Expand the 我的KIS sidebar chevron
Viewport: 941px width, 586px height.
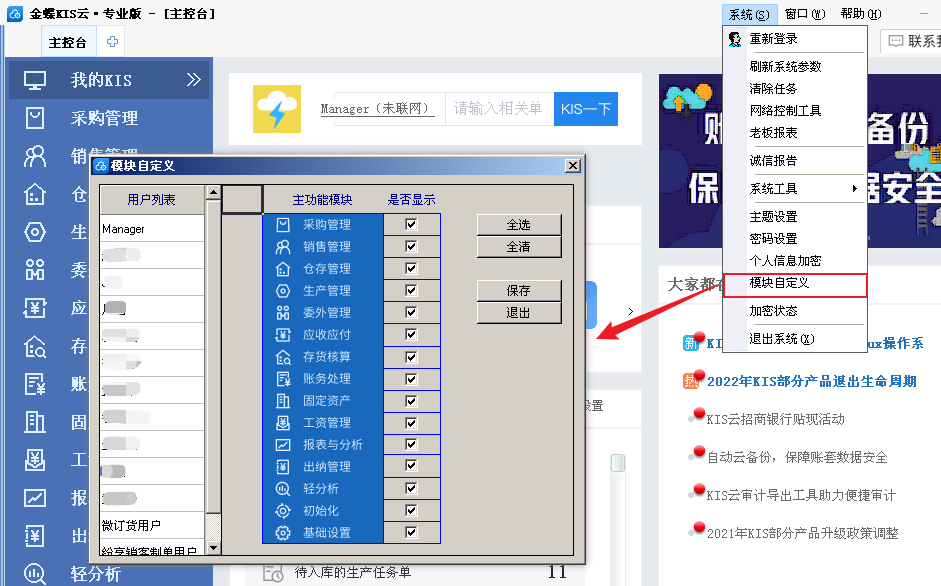click(194, 80)
